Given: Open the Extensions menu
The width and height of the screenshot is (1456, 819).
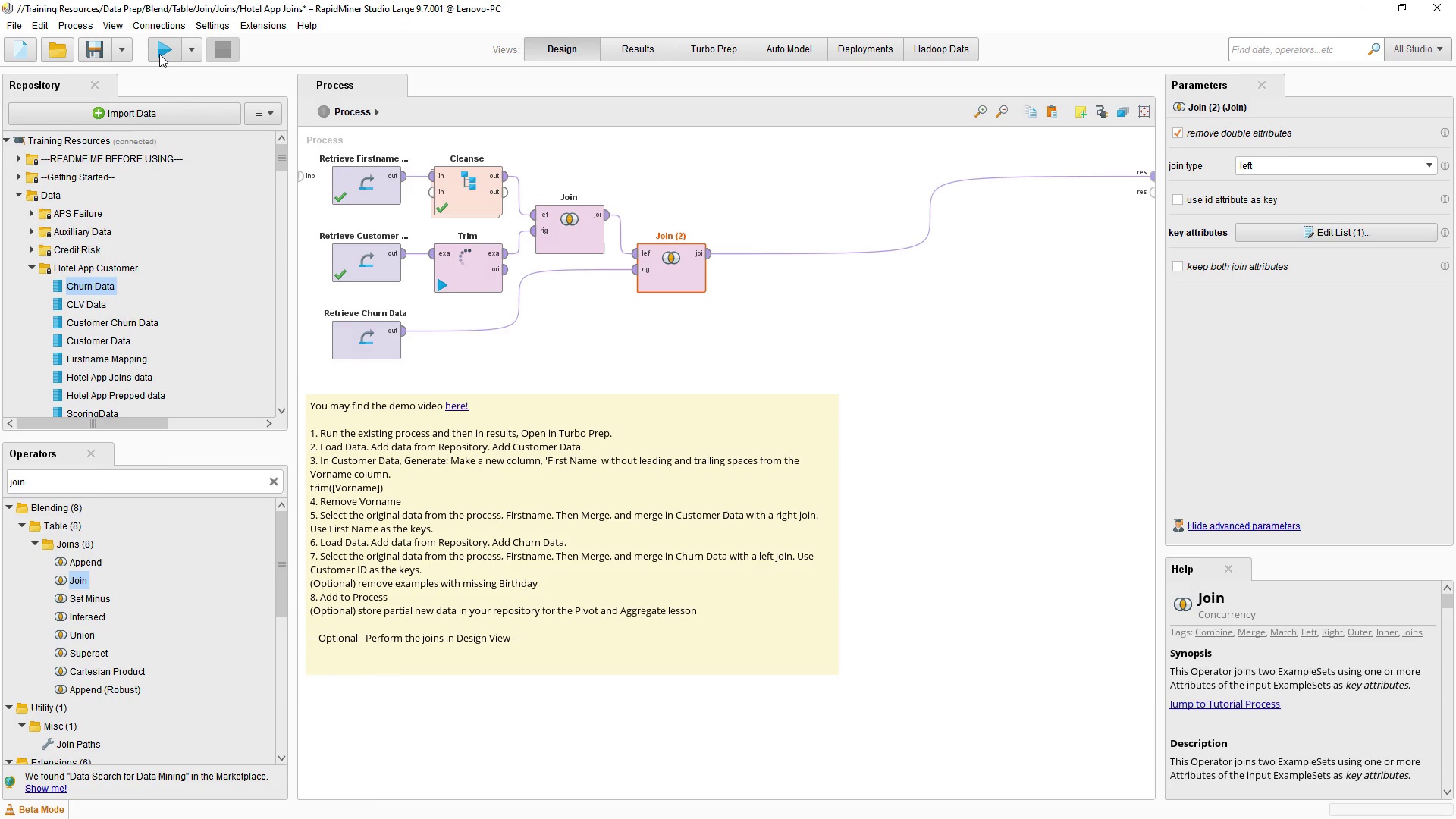Looking at the screenshot, I should (262, 26).
